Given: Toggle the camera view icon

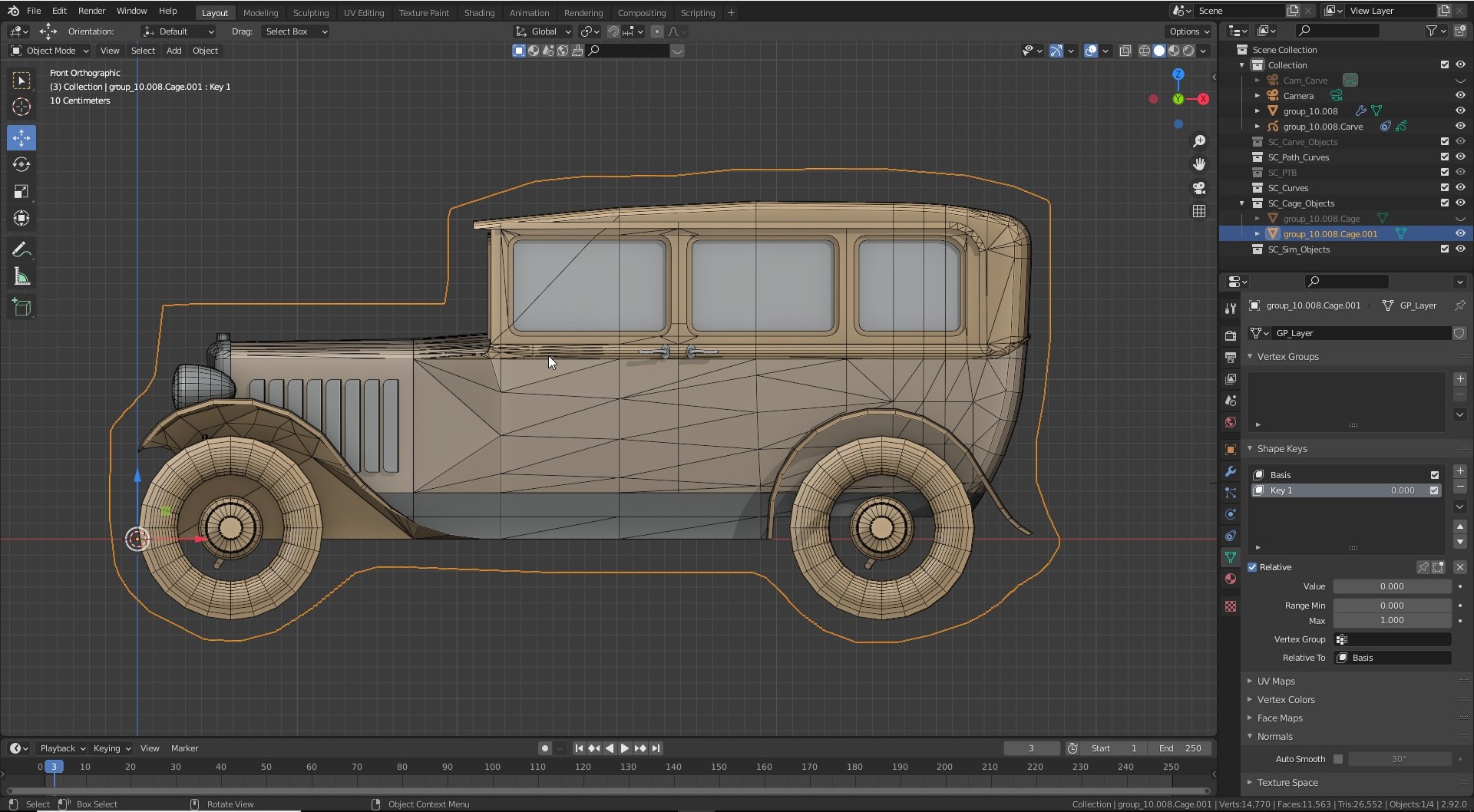Looking at the screenshot, I should pos(1199,188).
